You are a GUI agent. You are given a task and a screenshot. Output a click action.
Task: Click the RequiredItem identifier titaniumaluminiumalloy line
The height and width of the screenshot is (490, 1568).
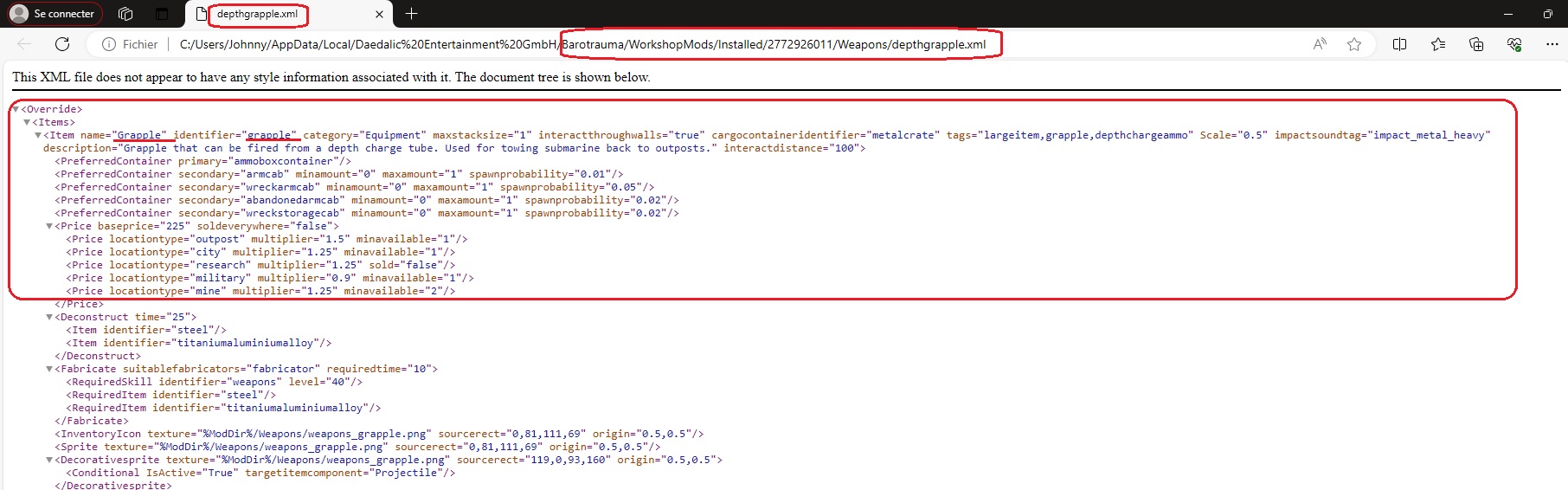[x=223, y=408]
